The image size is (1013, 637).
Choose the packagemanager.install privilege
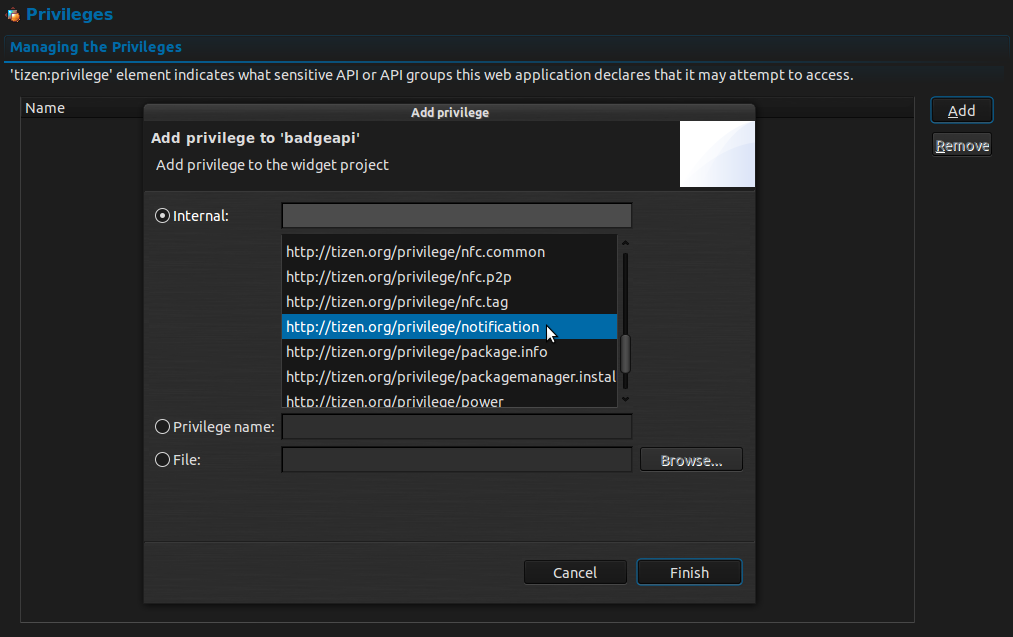point(450,377)
